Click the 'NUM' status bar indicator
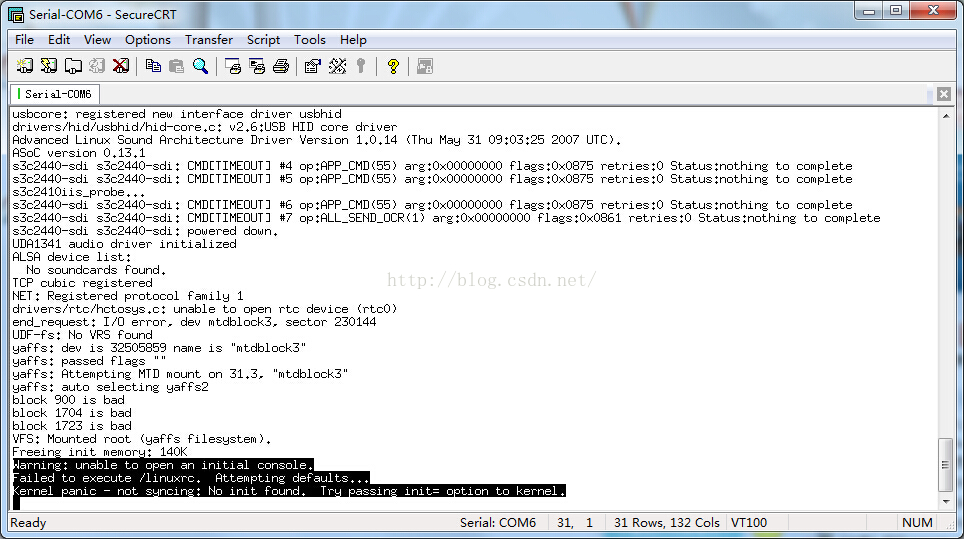 pyautogui.click(x=917, y=523)
